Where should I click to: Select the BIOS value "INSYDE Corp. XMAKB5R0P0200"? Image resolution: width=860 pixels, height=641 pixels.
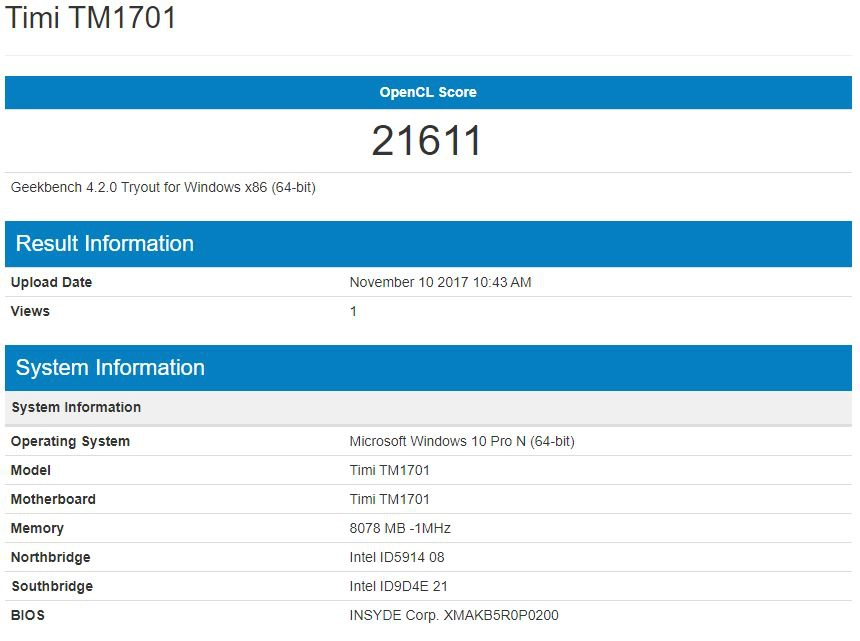click(x=454, y=616)
